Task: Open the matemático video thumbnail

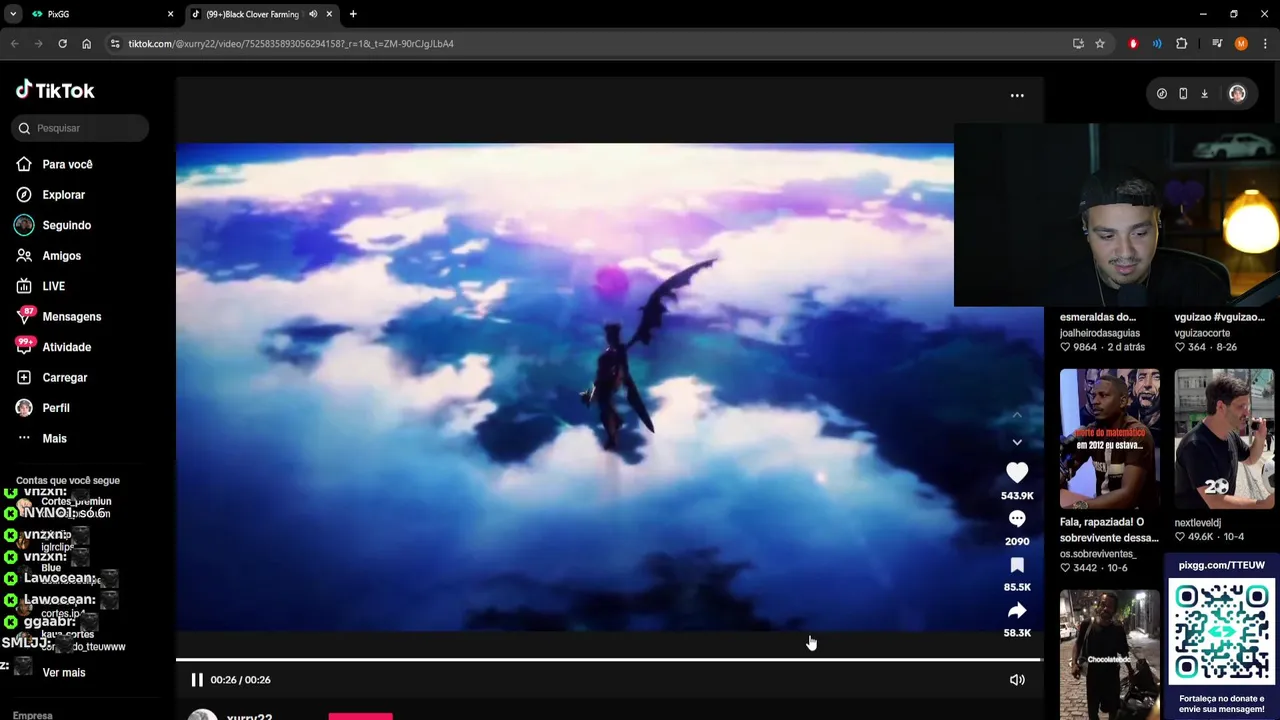Action: (1110, 439)
